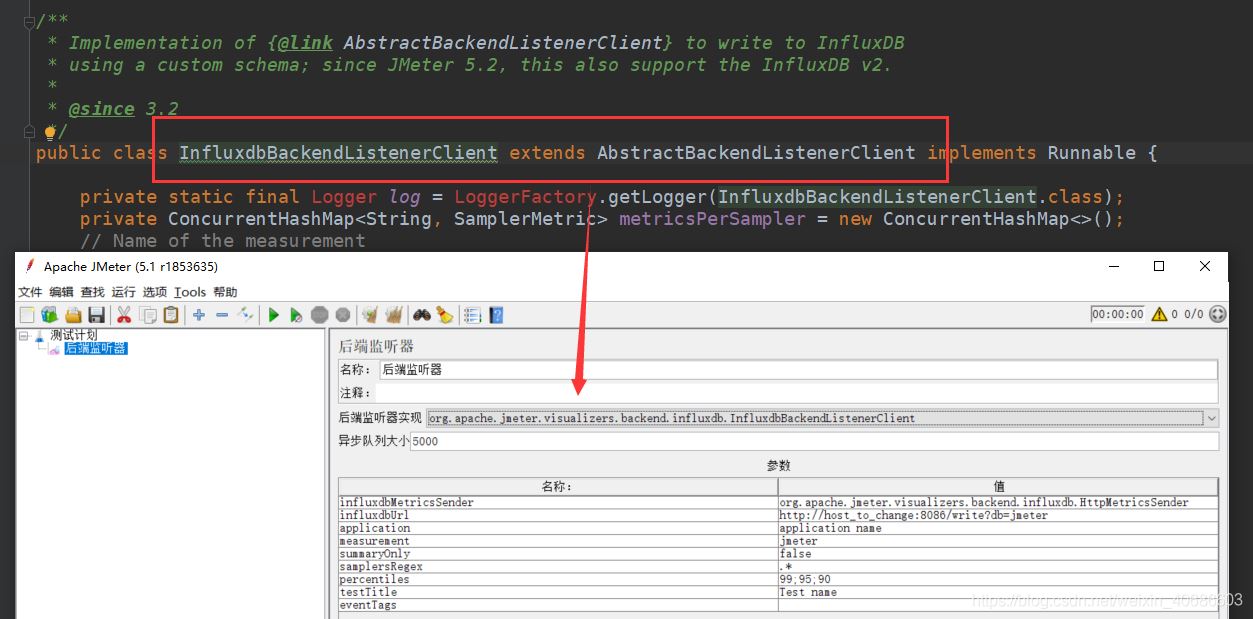
Task: Click the eventTags parameter name cell
Action: pyautogui.click(x=558, y=605)
